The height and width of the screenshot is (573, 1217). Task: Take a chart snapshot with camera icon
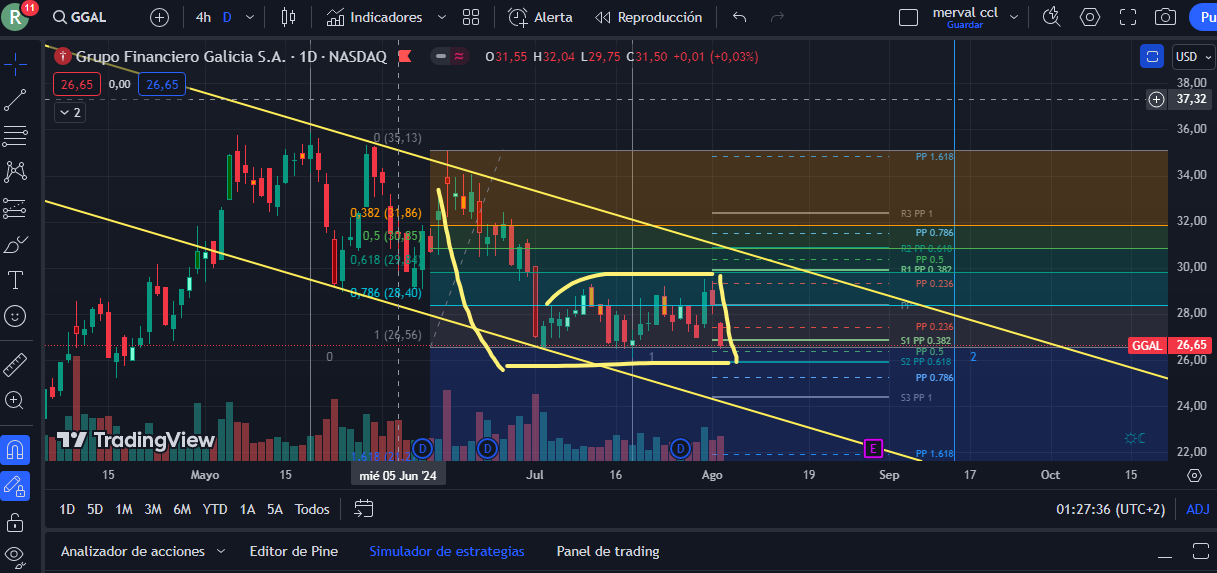pos(1165,17)
